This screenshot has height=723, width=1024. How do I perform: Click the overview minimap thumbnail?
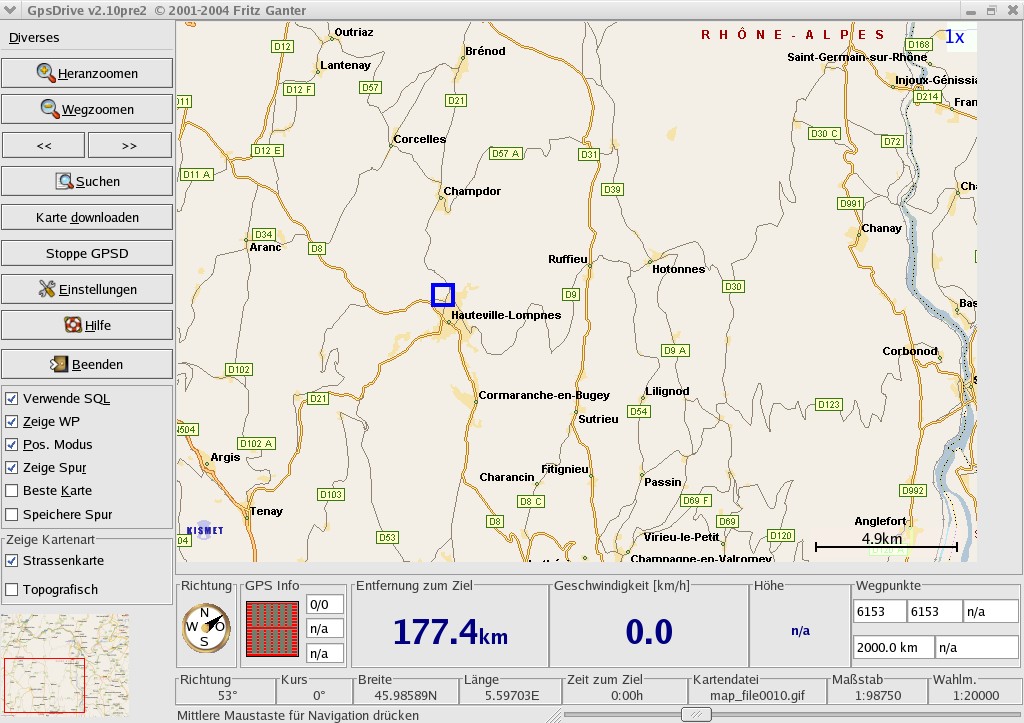(x=65, y=664)
